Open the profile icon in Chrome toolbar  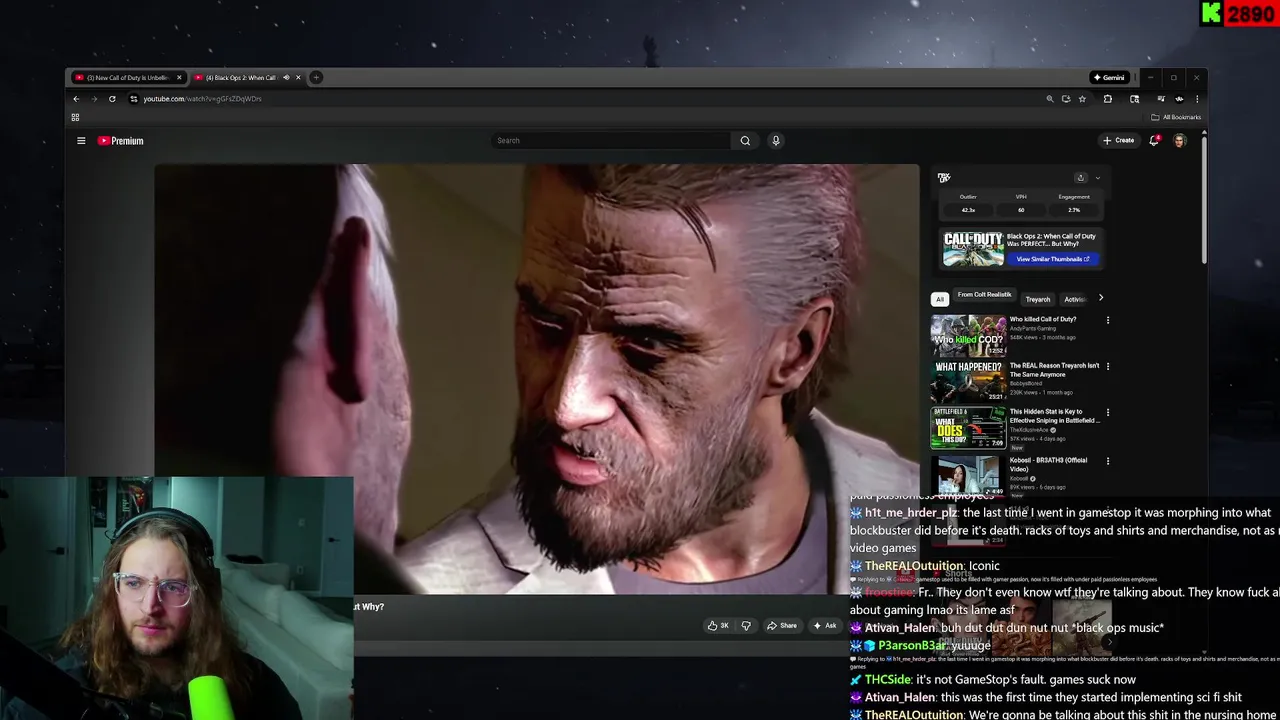point(1179,99)
